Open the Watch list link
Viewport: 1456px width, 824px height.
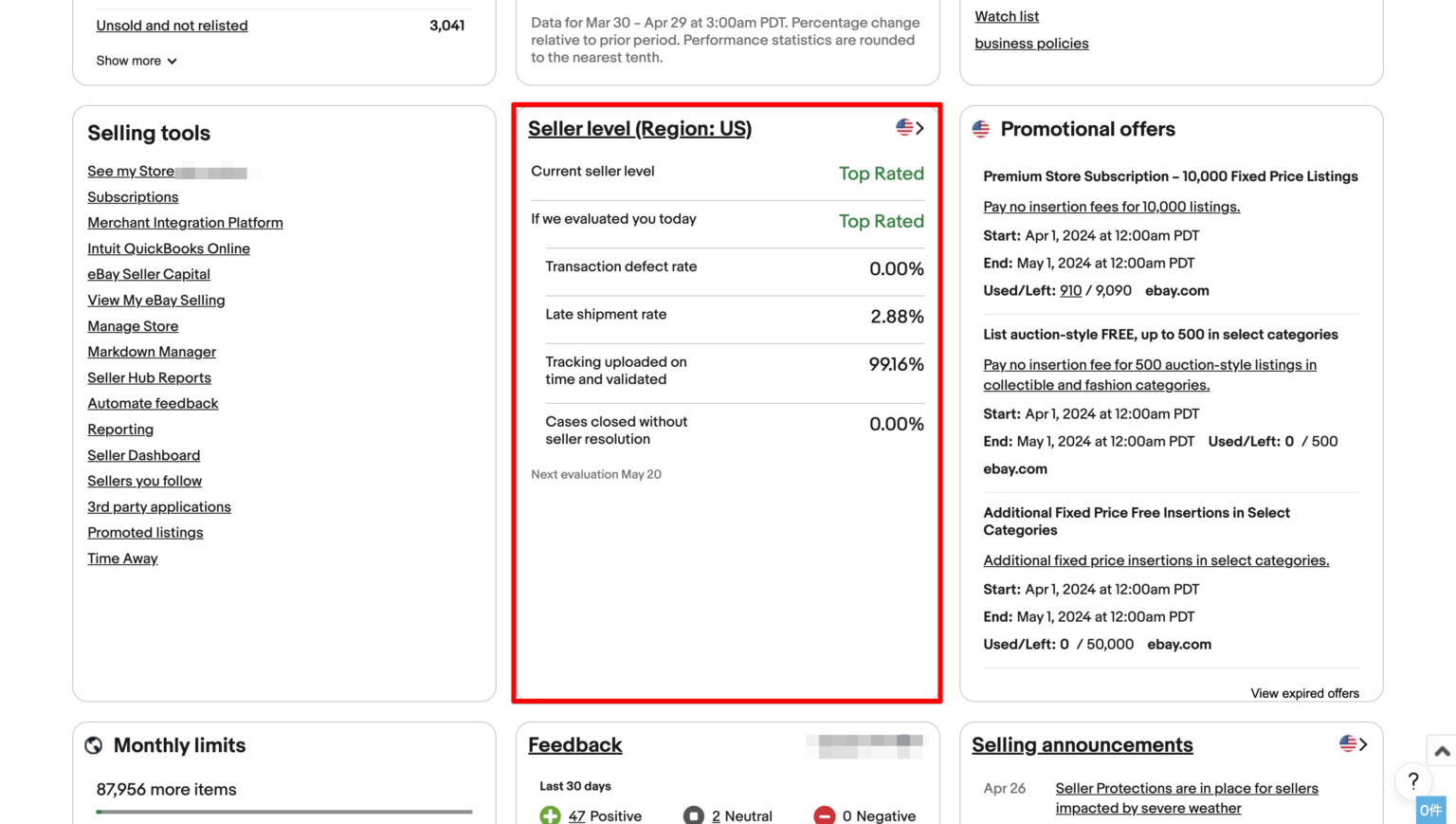tap(1007, 16)
